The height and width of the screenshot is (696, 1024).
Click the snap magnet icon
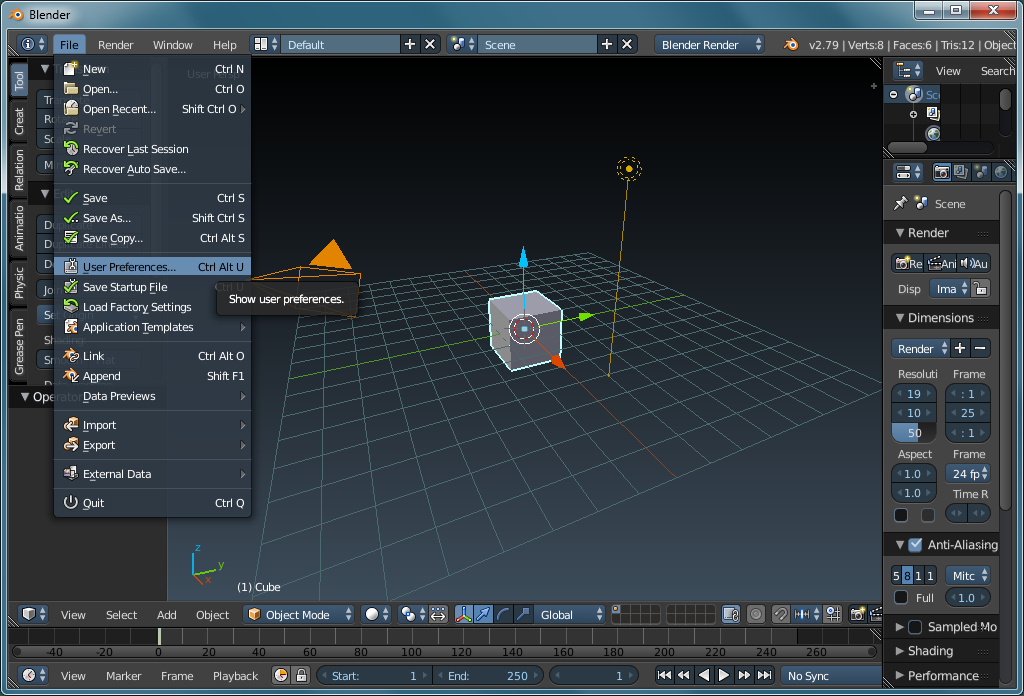coord(780,614)
